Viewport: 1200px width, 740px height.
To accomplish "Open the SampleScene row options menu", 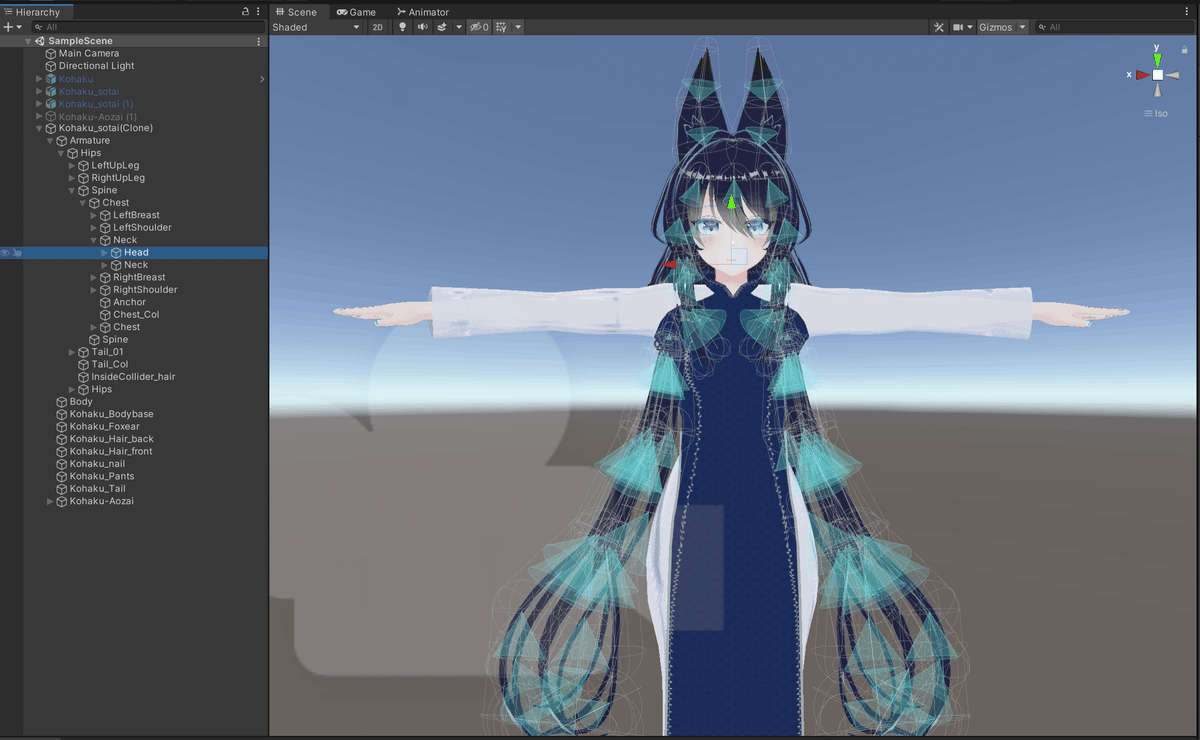I will click(259, 41).
